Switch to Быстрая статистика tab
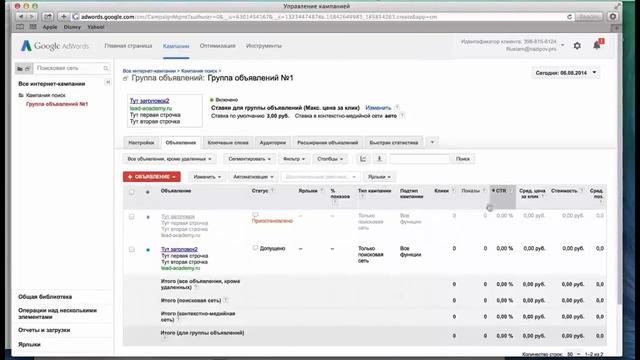Screen dimensions: 640x360 [394, 142]
